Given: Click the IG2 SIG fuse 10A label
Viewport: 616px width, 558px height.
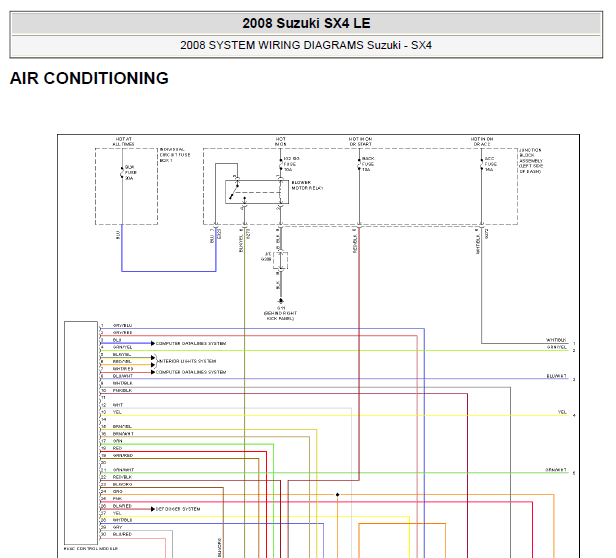Looking at the screenshot, I should click(x=292, y=164).
